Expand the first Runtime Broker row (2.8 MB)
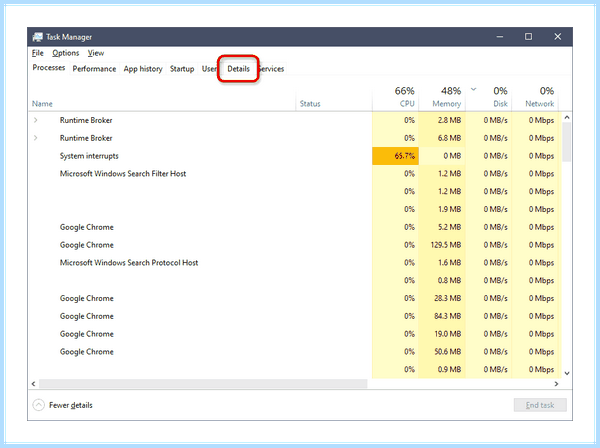The height and width of the screenshot is (448, 600). tap(36, 120)
